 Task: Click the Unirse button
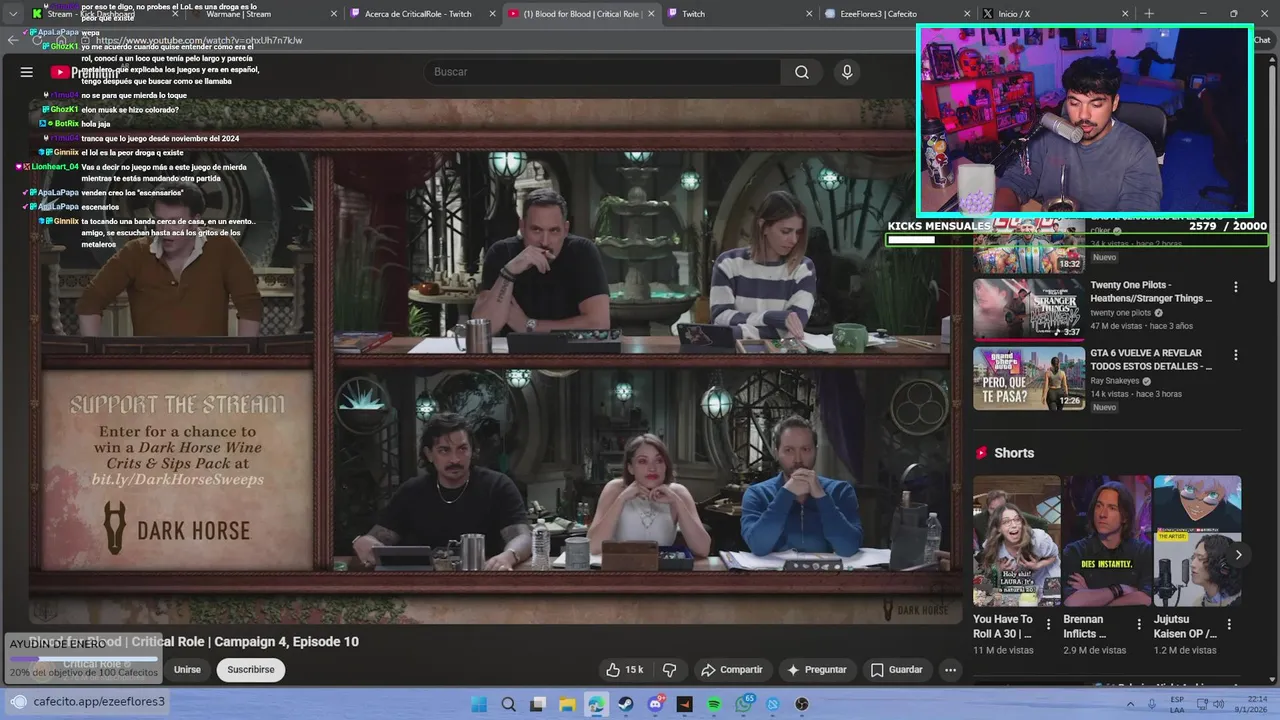click(187, 670)
